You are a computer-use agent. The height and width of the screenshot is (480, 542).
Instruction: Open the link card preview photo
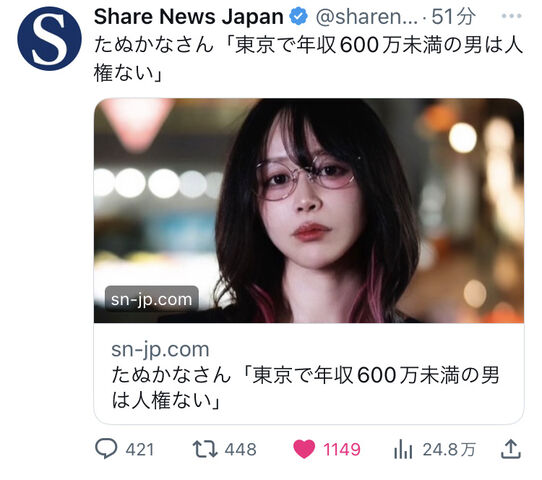tap(309, 211)
